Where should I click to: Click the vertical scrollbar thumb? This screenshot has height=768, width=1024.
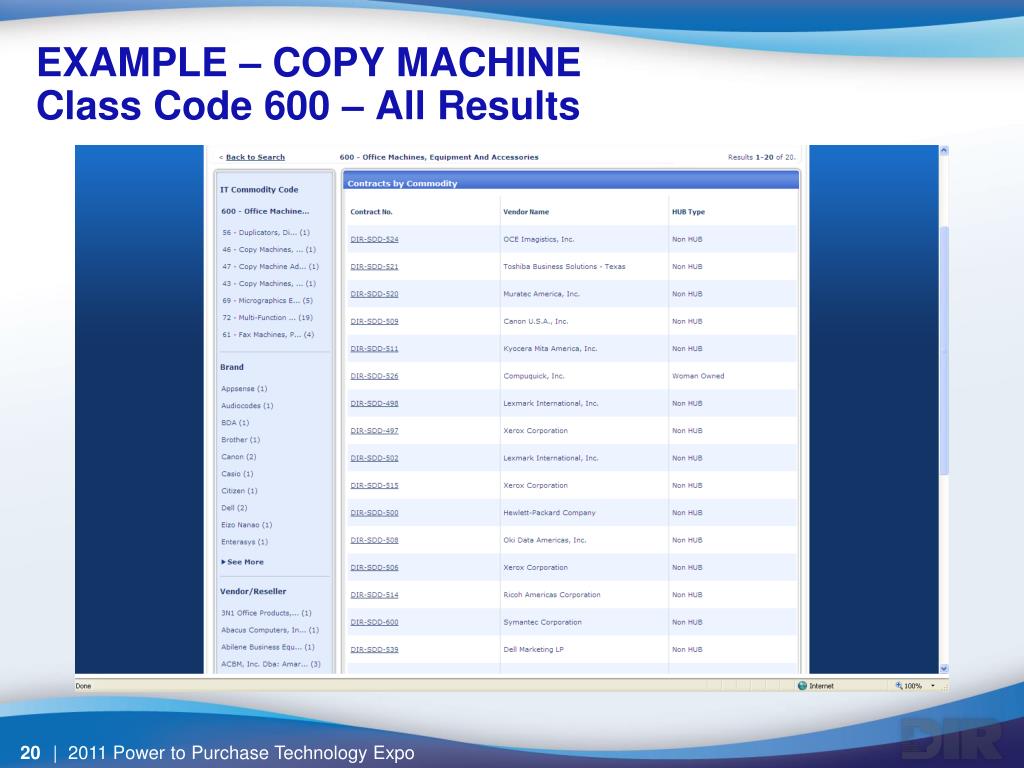click(x=944, y=350)
